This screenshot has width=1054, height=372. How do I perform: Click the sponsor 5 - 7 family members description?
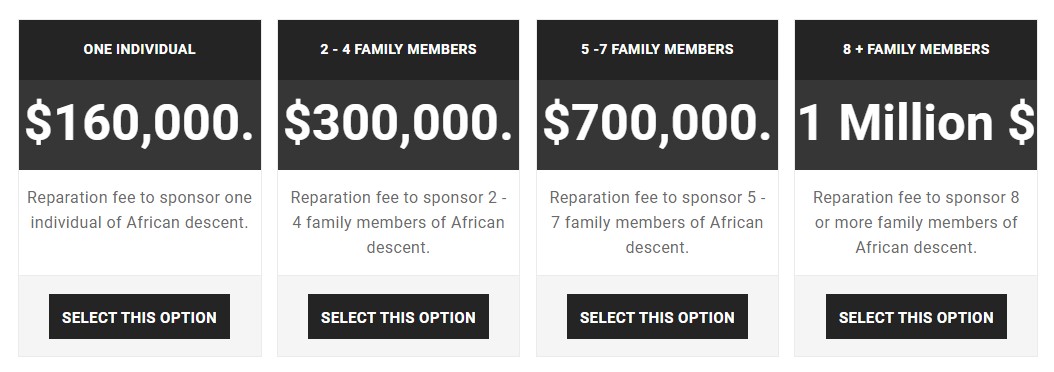tap(657, 222)
